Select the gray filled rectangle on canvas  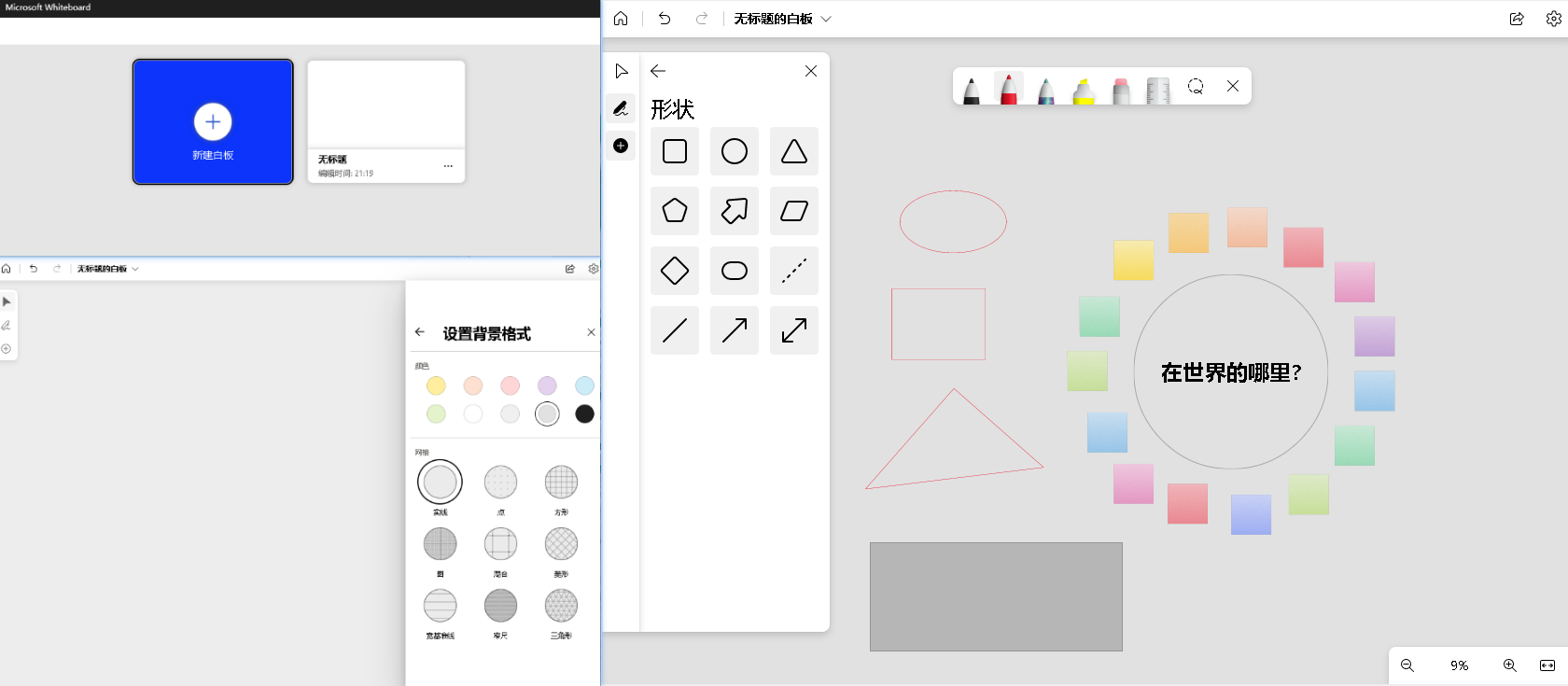click(996, 596)
